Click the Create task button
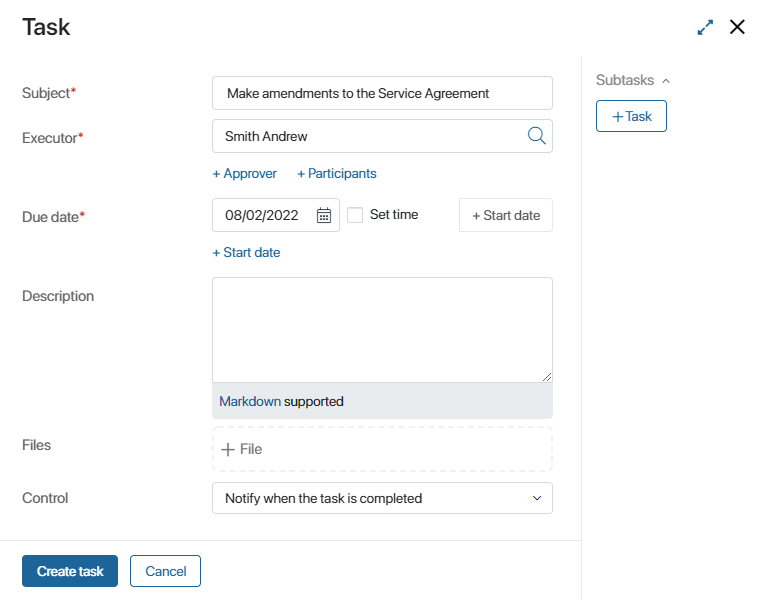The height and width of the screenshot is (600, 765). click(70, 571)
